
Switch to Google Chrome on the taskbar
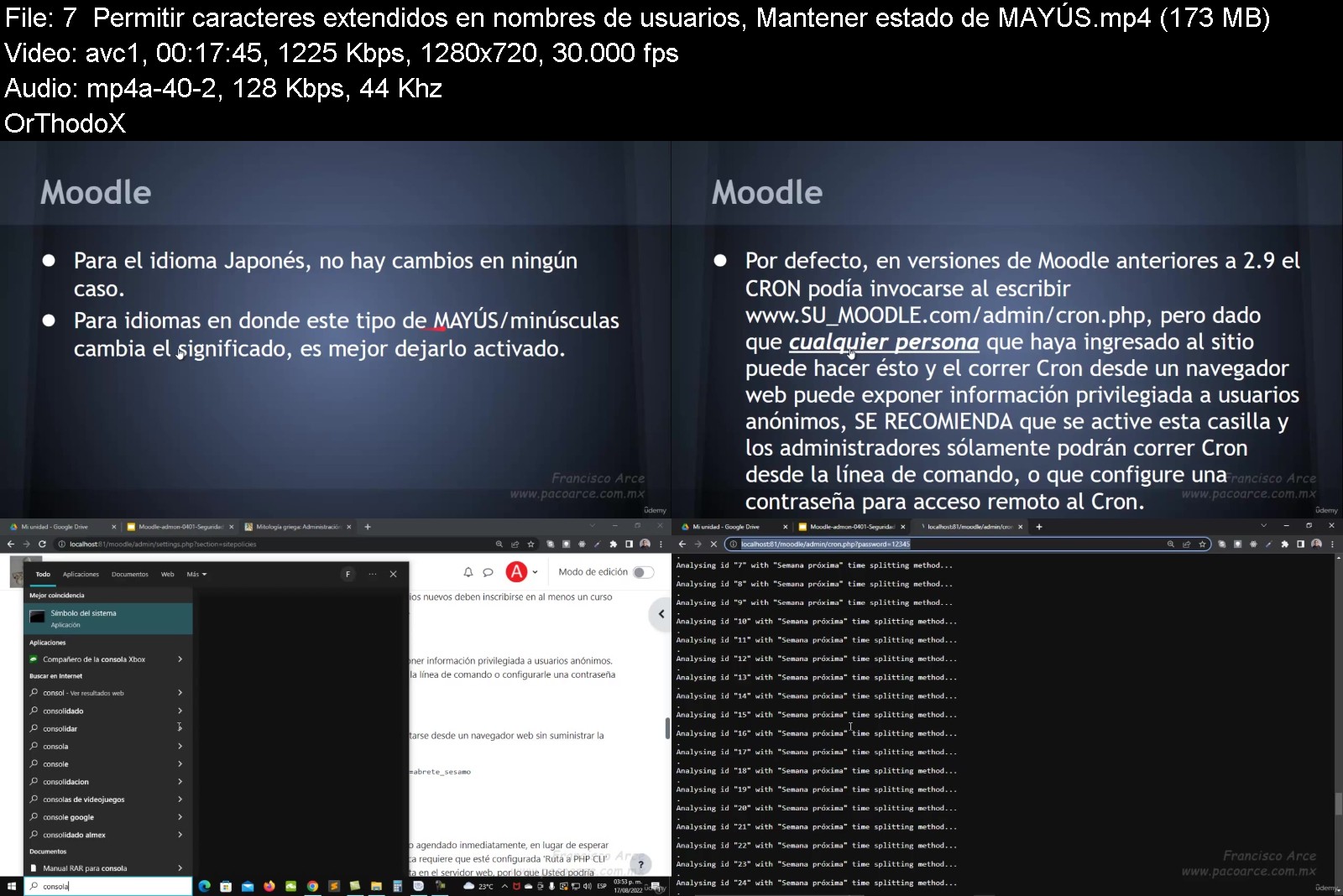pyautogui.click(x=312, y=886)
